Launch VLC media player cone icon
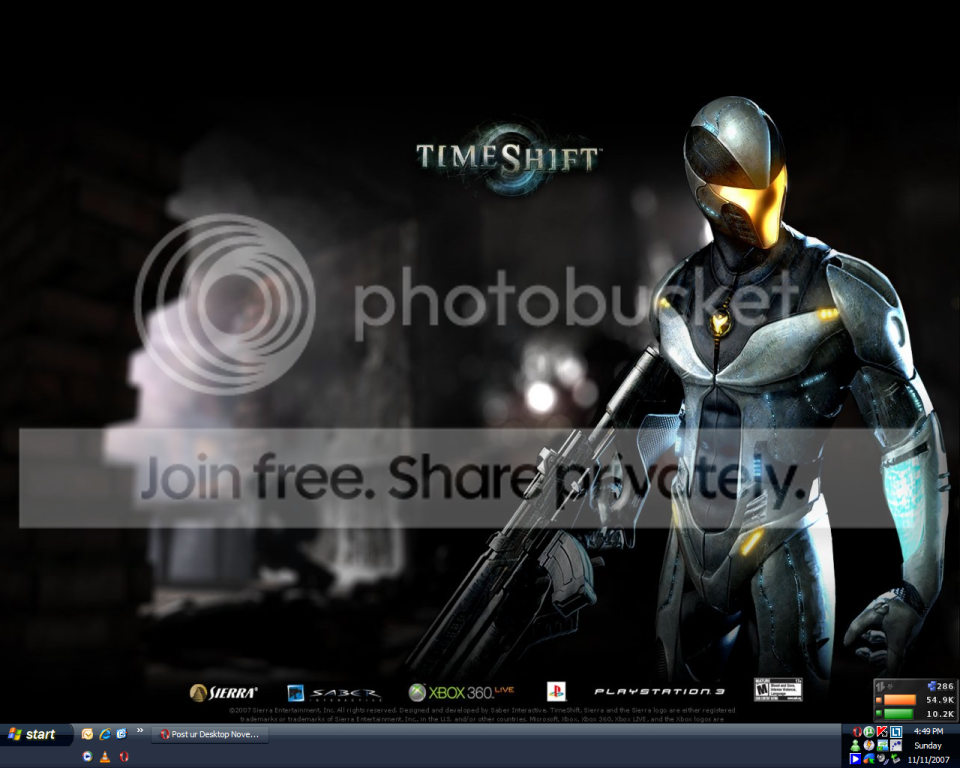This screenshot has width=960, height=768. (105, 756)
